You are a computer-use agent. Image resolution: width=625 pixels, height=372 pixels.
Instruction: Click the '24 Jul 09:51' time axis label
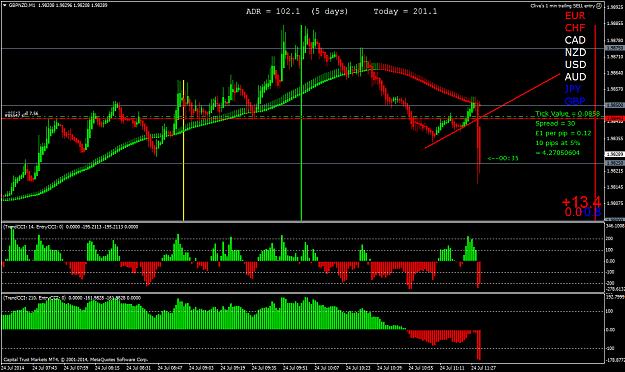tap(295, 368)
